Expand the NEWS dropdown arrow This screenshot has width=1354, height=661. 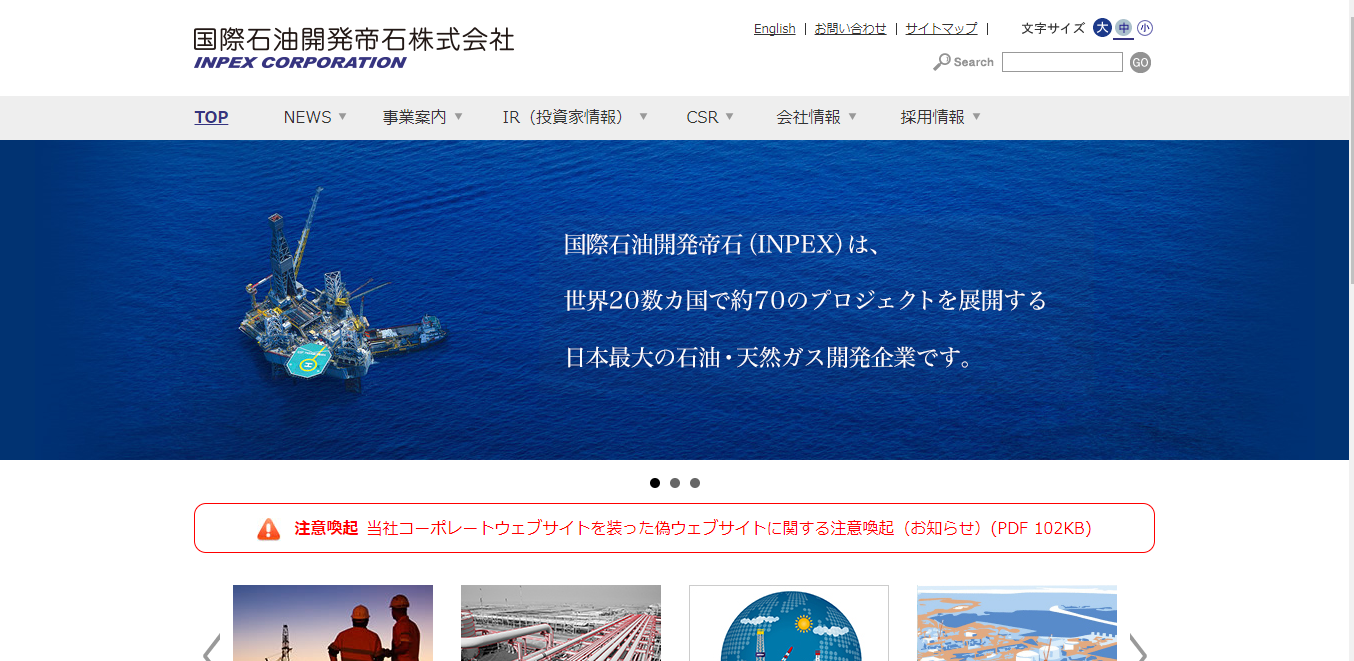point(343,116)
